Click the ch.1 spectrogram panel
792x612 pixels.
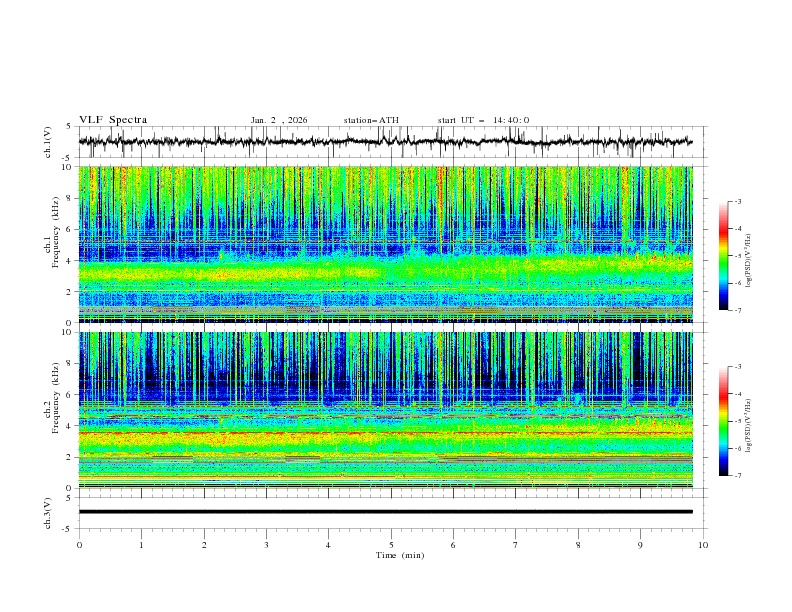(385, 244)
